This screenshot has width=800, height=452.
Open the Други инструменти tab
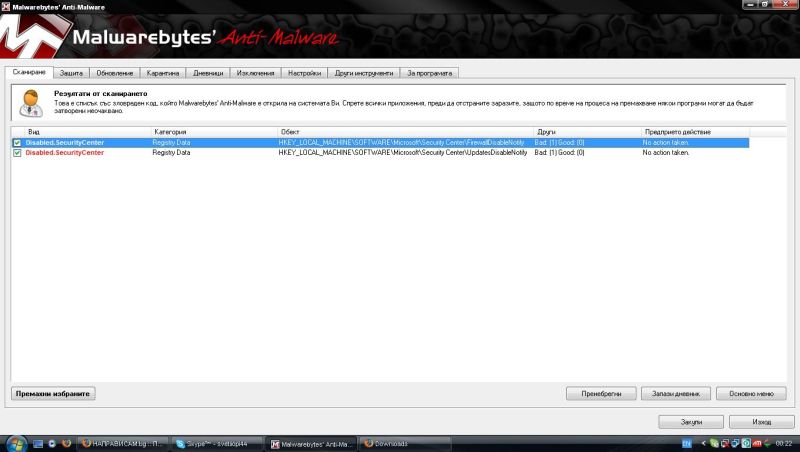coord(364,73)
